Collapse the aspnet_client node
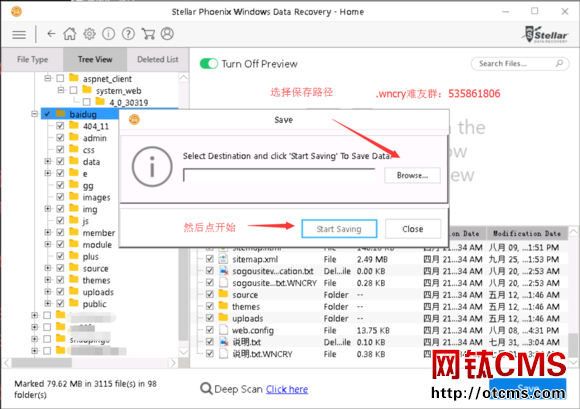Screen dimensions: 580x409 pos(48,78)
